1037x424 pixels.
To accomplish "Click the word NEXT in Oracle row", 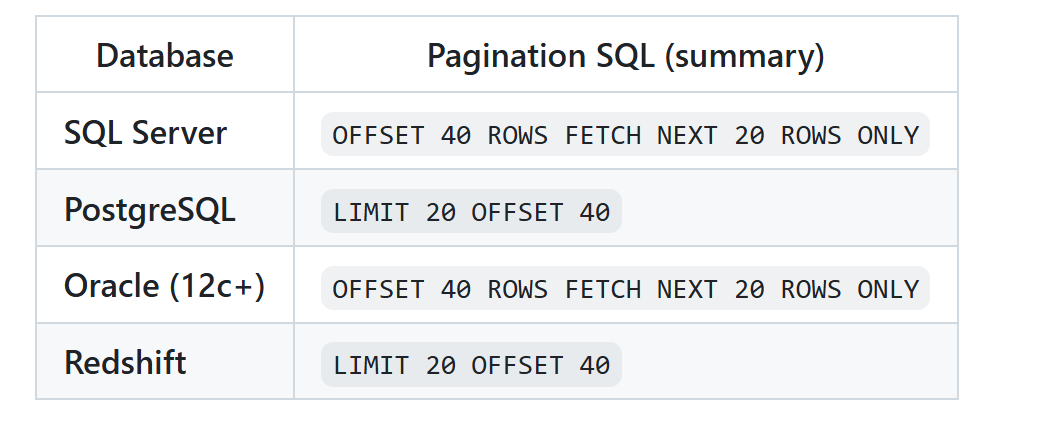I will coord(687,289).
